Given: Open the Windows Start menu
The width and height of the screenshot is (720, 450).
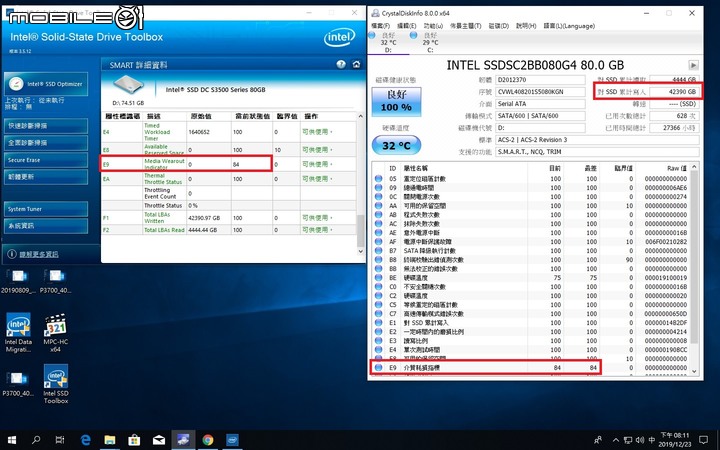Looking at the screenshot, I should point(12,440).
